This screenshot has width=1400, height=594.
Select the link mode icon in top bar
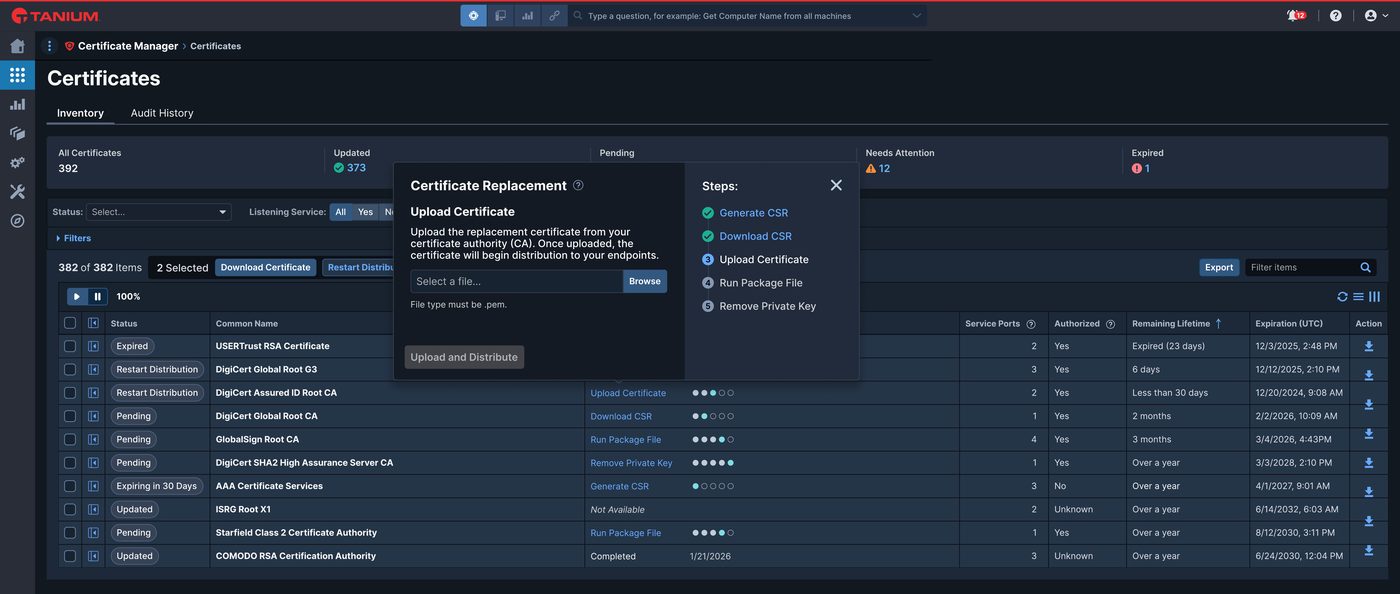point(554,16)
